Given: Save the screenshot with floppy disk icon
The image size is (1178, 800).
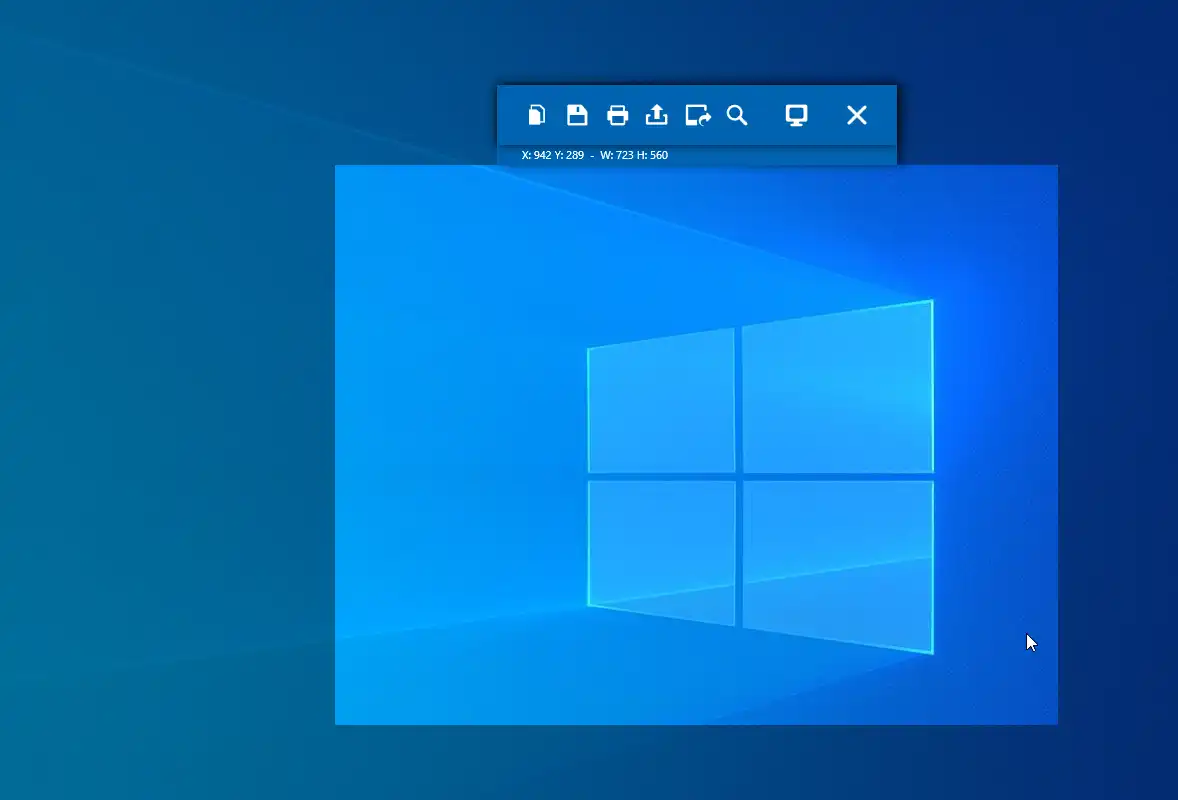Looking at the screenshot, I should click(577, 115).
